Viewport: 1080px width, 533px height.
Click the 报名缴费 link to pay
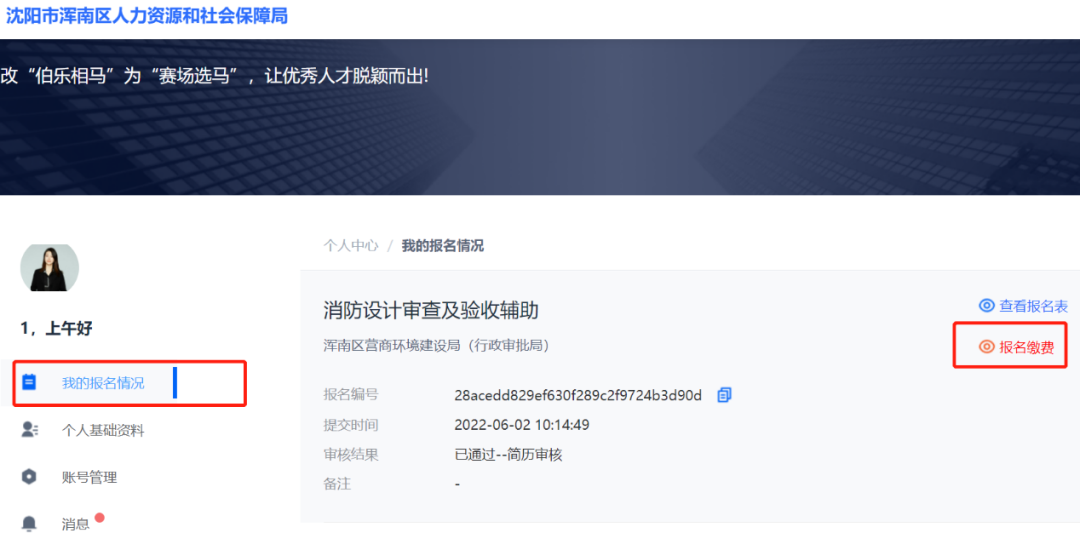tap(1026, 347)
